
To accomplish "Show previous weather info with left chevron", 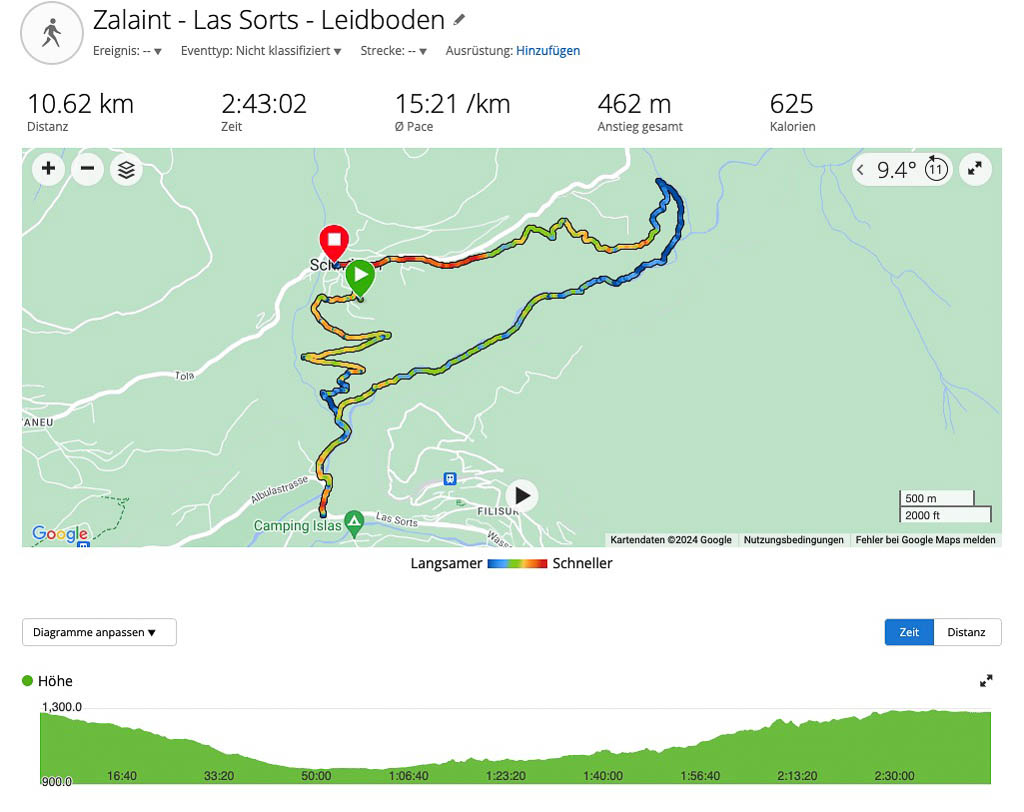I will click(x=860, y=170).
